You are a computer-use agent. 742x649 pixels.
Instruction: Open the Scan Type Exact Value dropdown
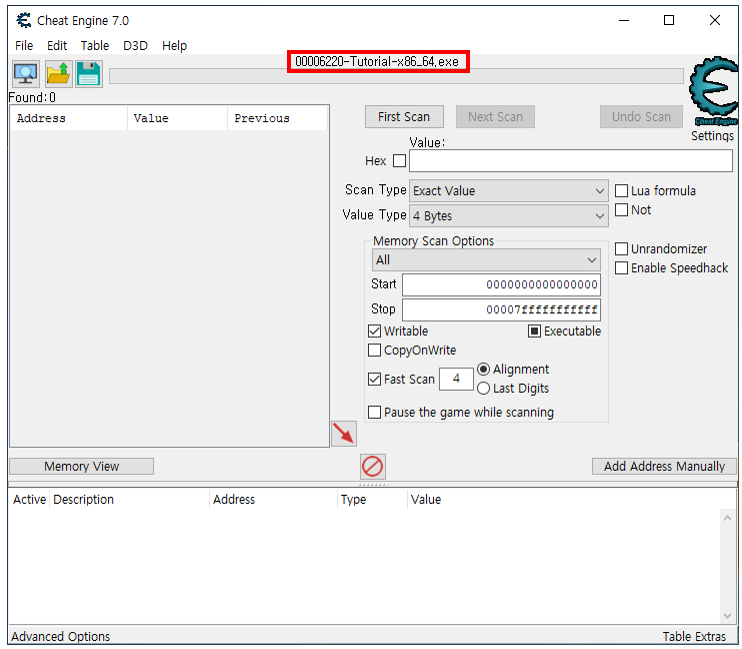coord(509,191)
